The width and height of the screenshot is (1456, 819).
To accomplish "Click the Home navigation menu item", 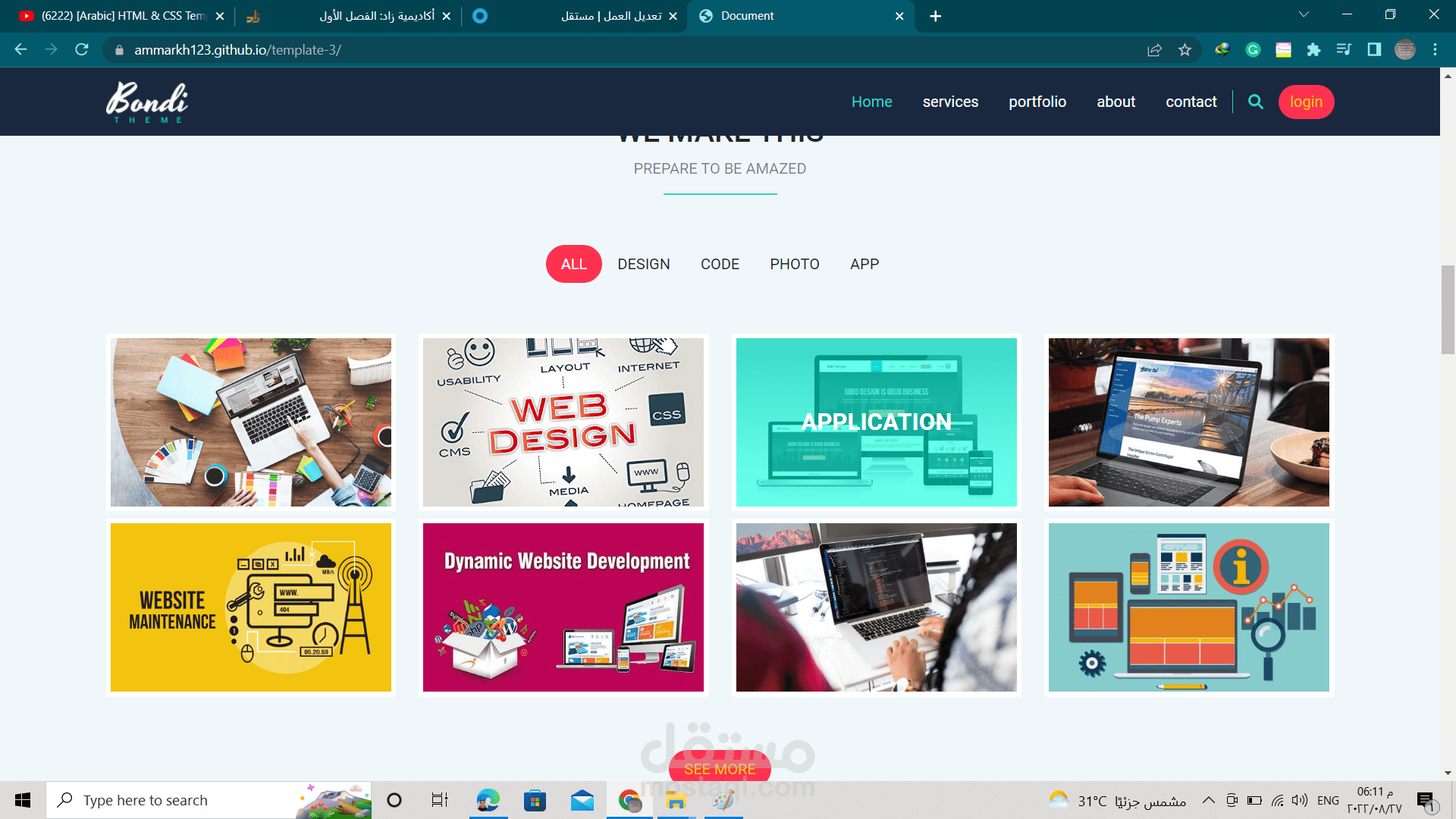I will tap(872, 101).
